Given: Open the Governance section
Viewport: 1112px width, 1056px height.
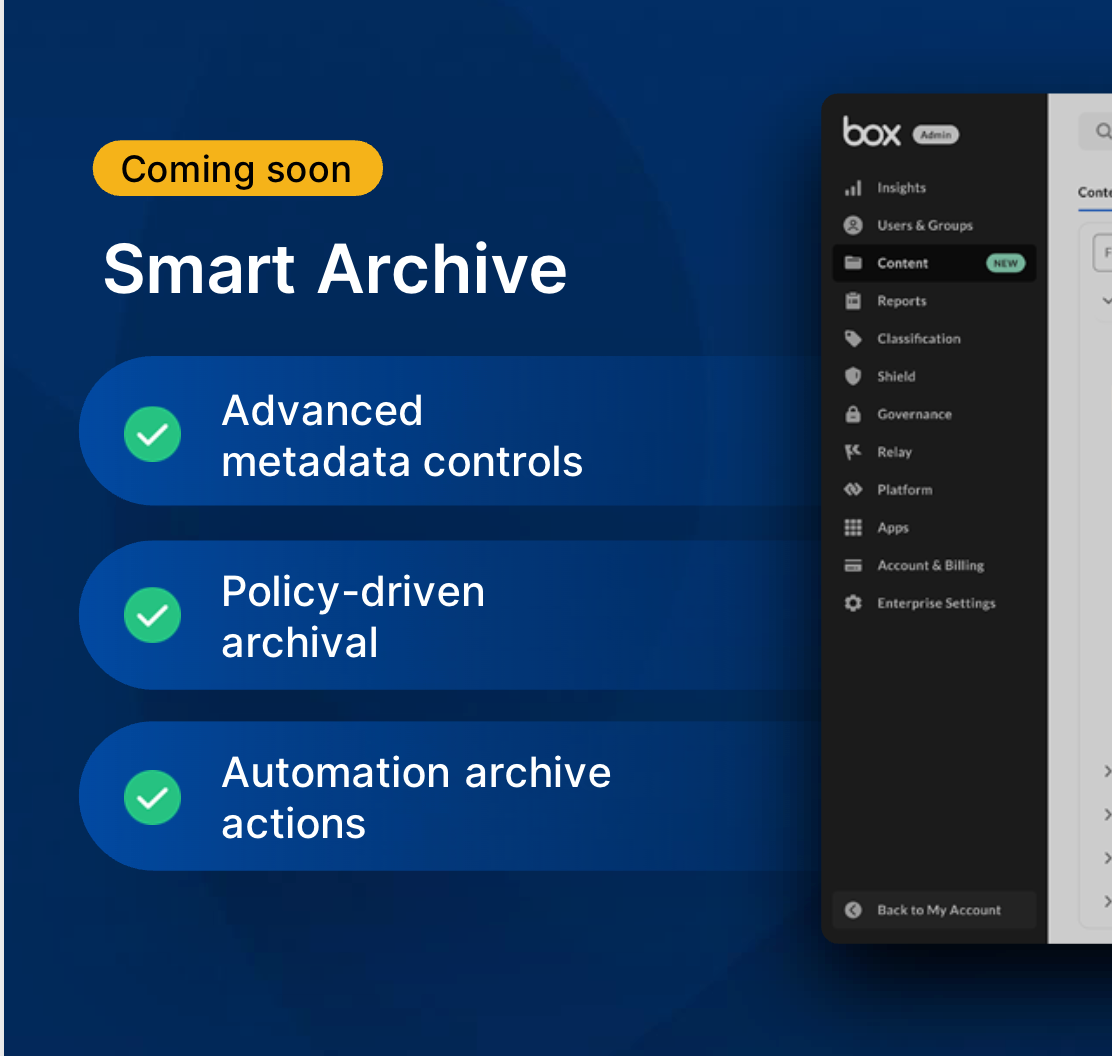Looking at the screenshot, I should (x=914, y=414).
